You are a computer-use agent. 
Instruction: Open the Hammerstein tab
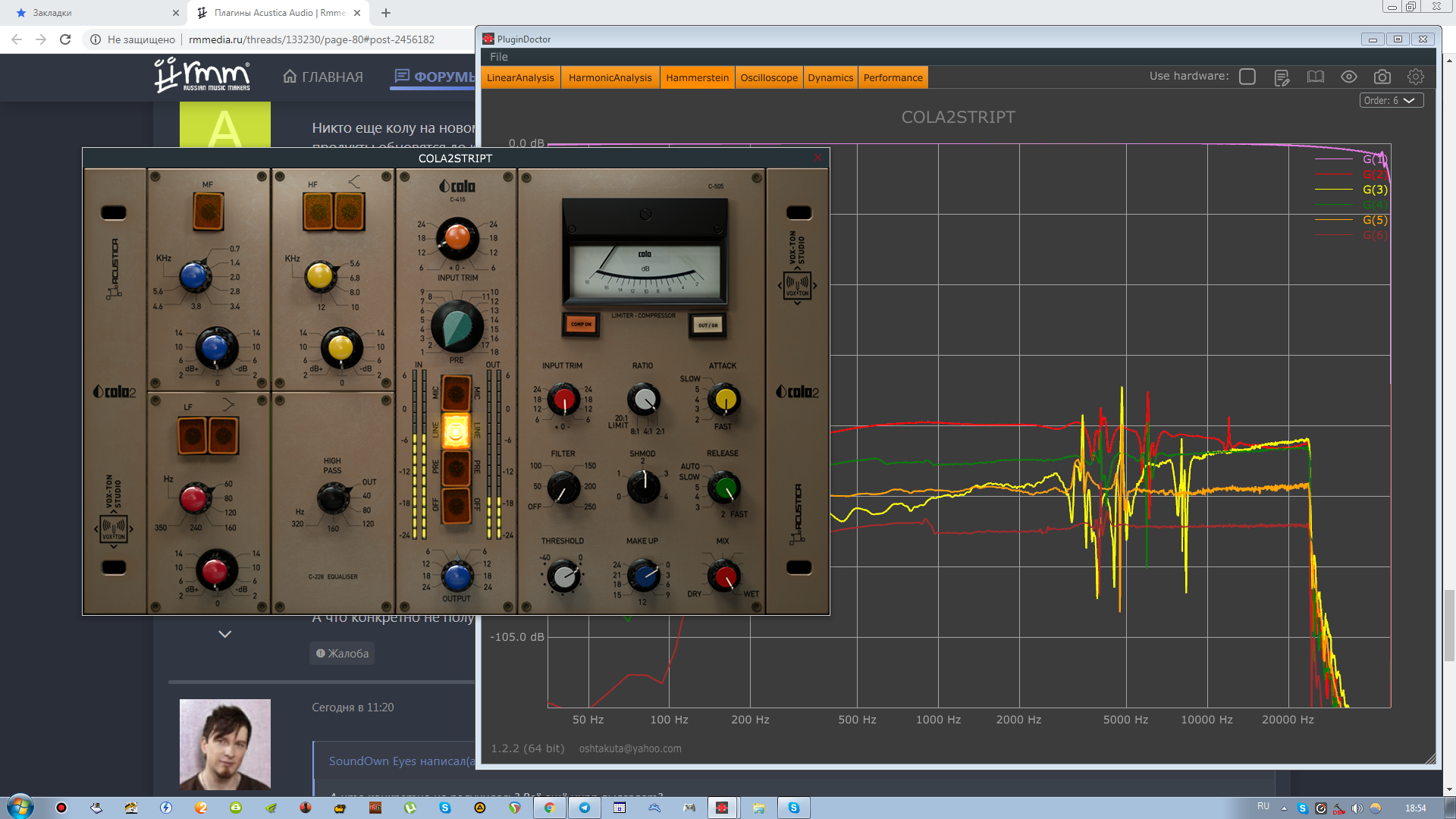698,77
